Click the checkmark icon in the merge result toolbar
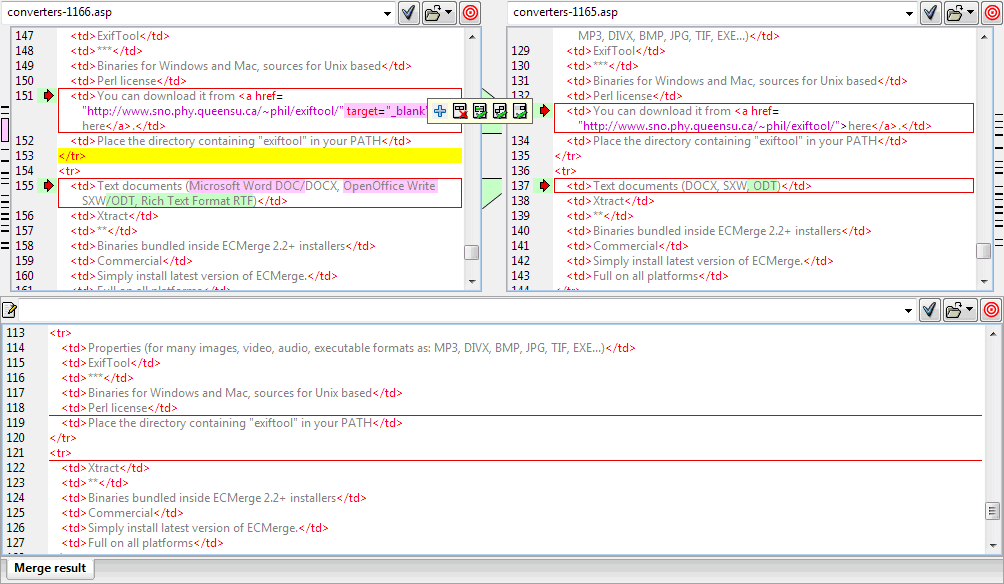Screen dimensions: 1004x584 point(928,310)
